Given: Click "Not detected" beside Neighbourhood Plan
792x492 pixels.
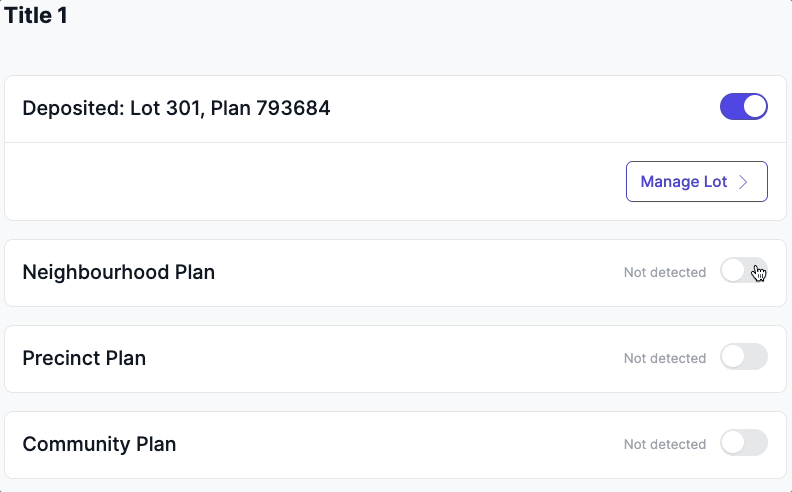Looking at the screenshot, I should [664, 272].
